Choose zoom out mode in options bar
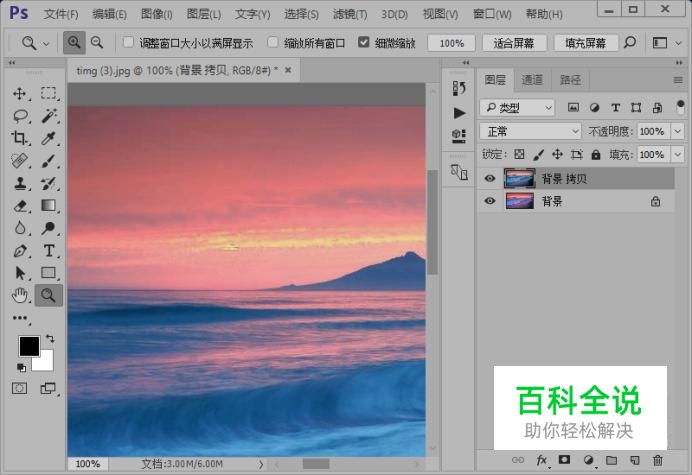This screenshot has height=475, width=692. coord(97,43)
